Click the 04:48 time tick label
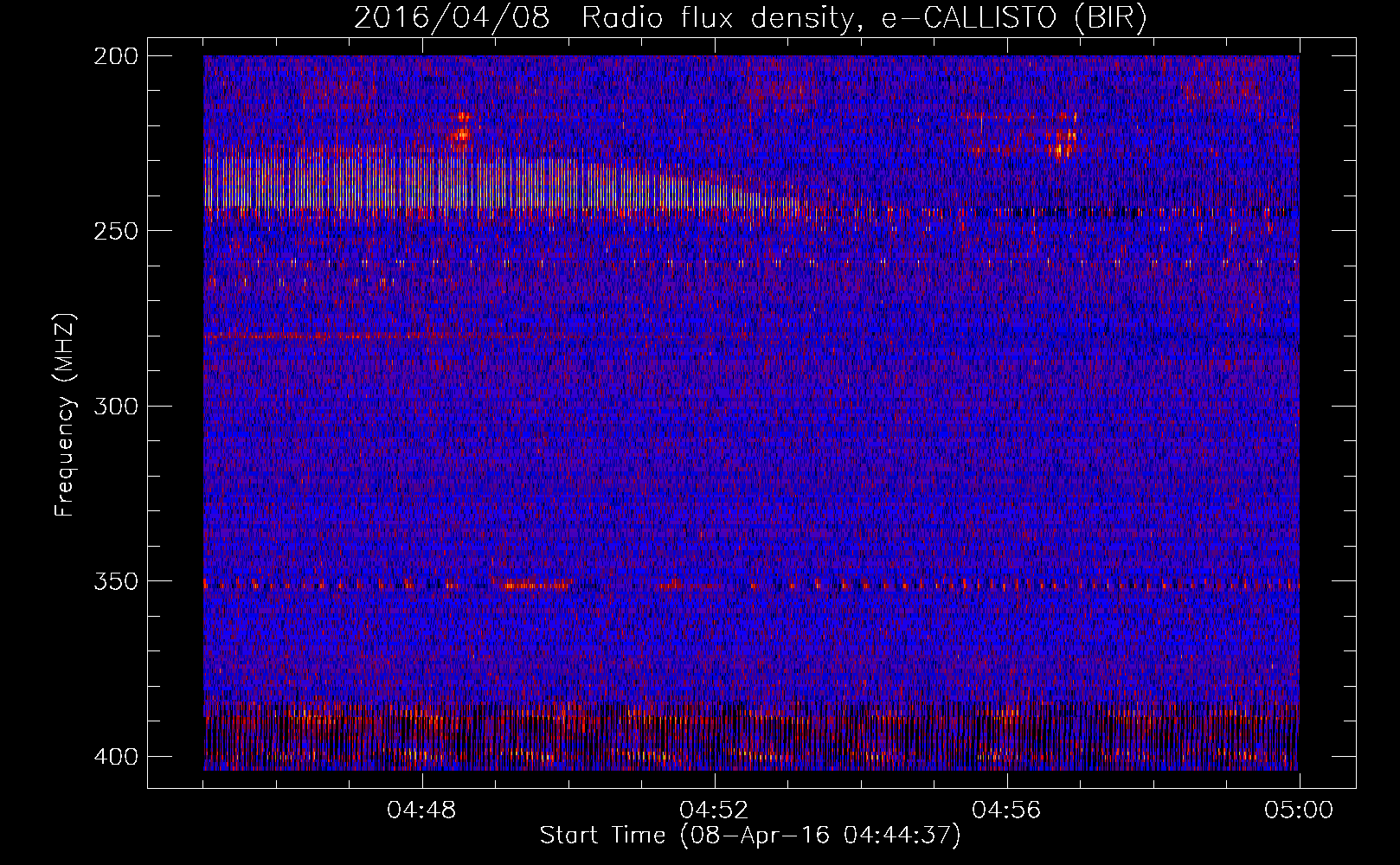This screenshot has width=1400, height=865. click(x=421, y=811)
